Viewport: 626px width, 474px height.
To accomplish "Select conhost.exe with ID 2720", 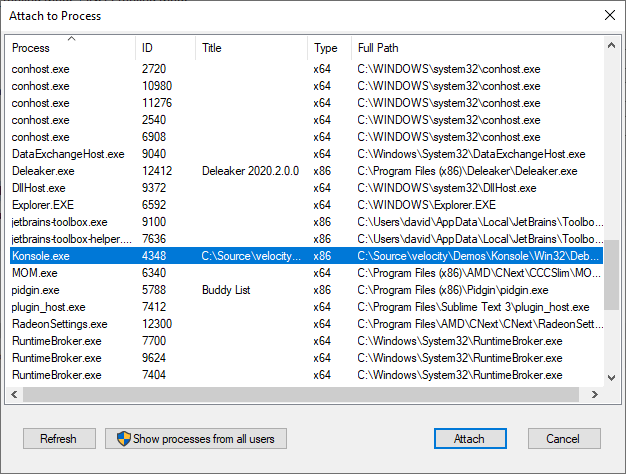I will coord(306,69).
